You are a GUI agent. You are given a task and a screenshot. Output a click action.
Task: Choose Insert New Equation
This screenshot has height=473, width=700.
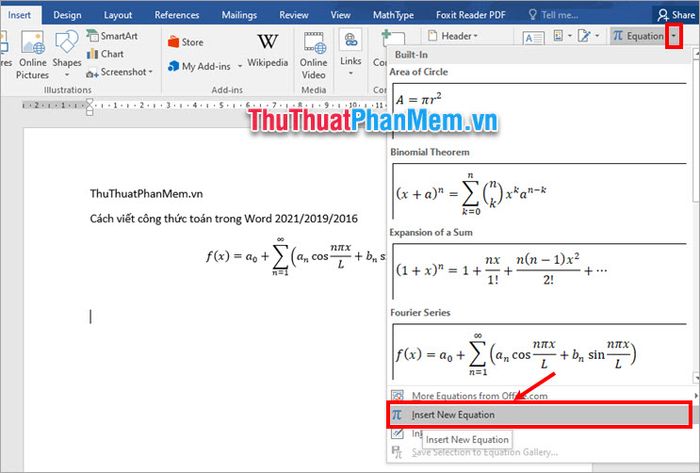(x=540, y=415)
